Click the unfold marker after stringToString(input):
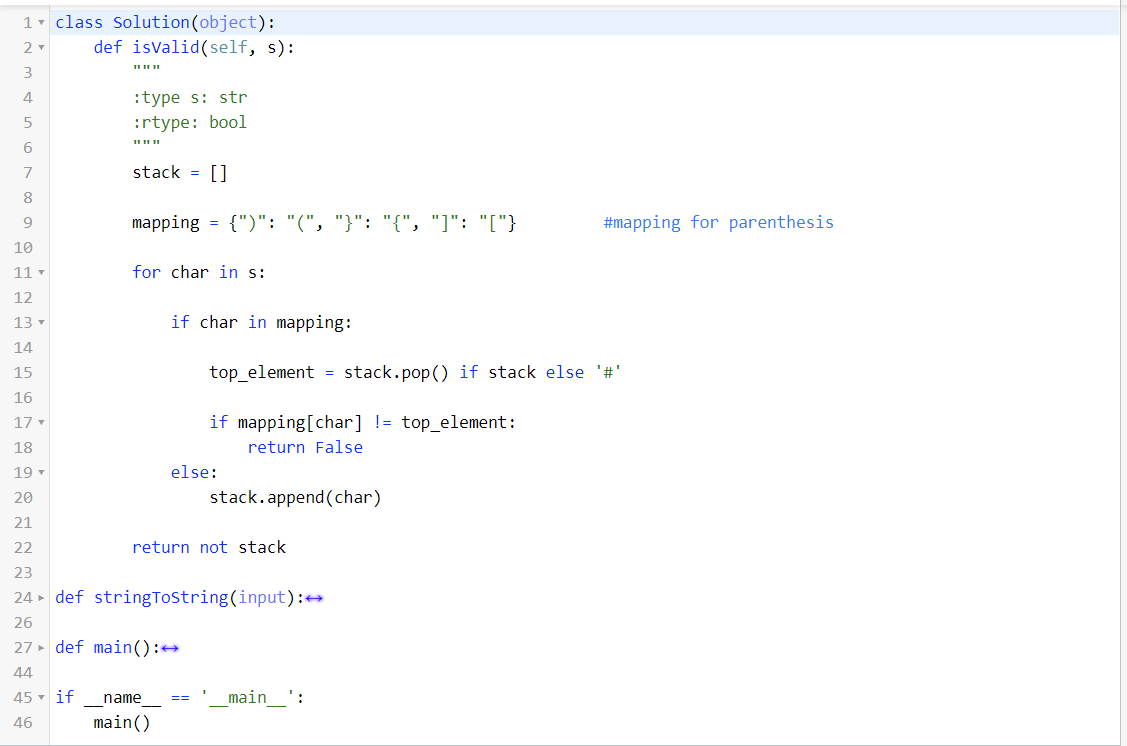Viewport: 1127px width, 746px height. (314, 599)
